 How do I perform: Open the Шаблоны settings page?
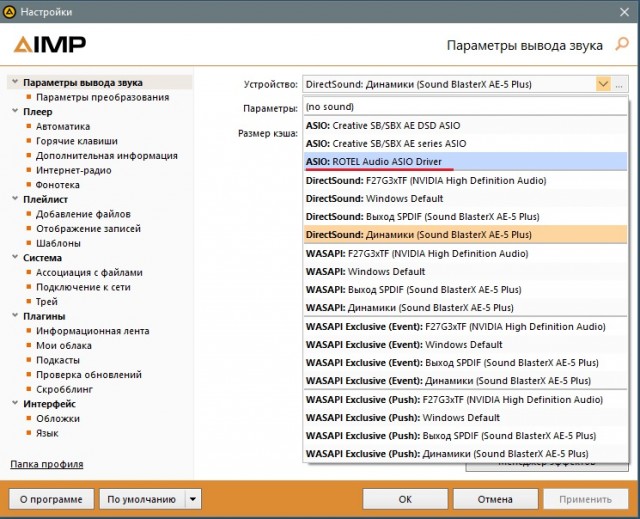[58, 243]
